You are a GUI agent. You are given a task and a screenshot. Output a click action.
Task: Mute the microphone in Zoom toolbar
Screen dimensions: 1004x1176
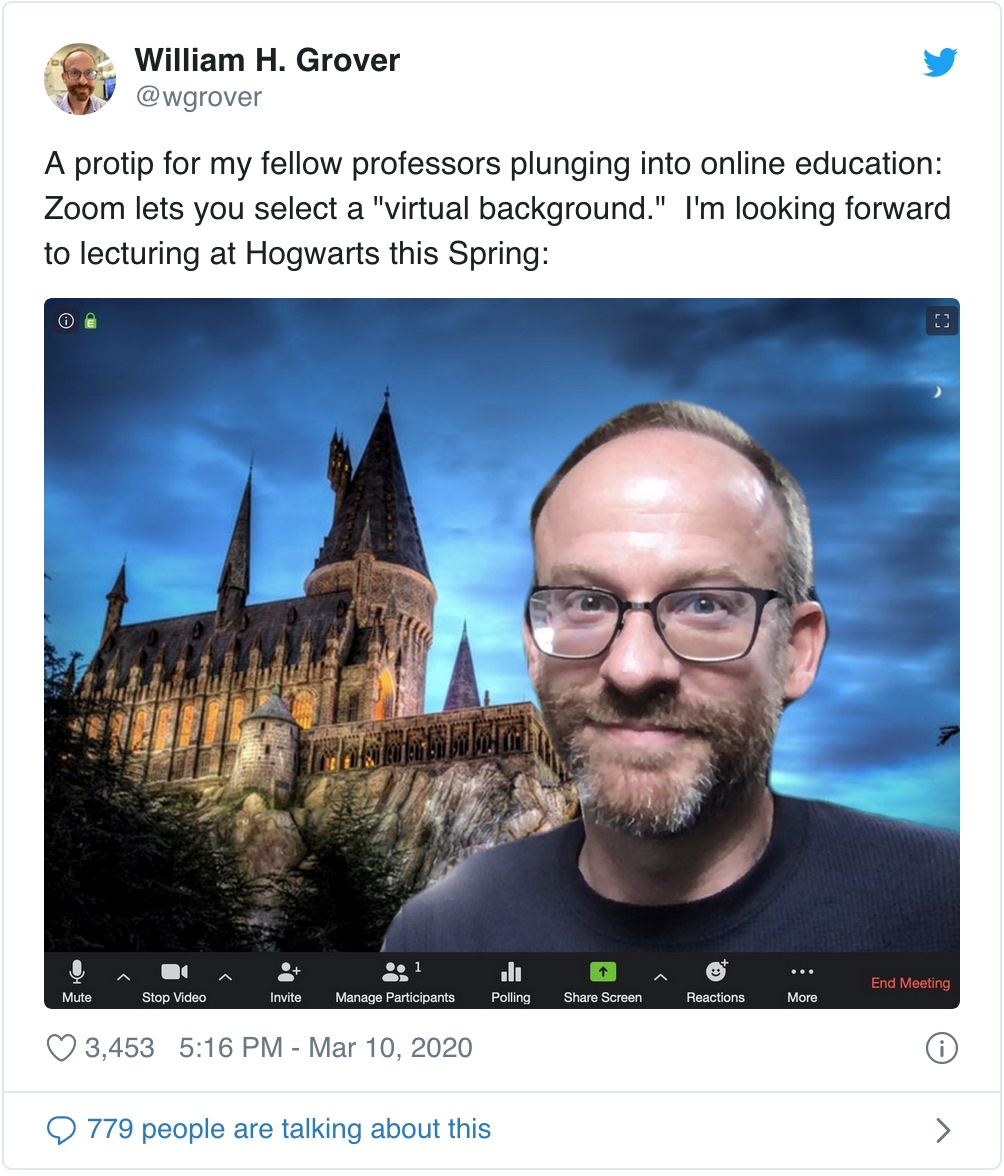tap(77, 972)
